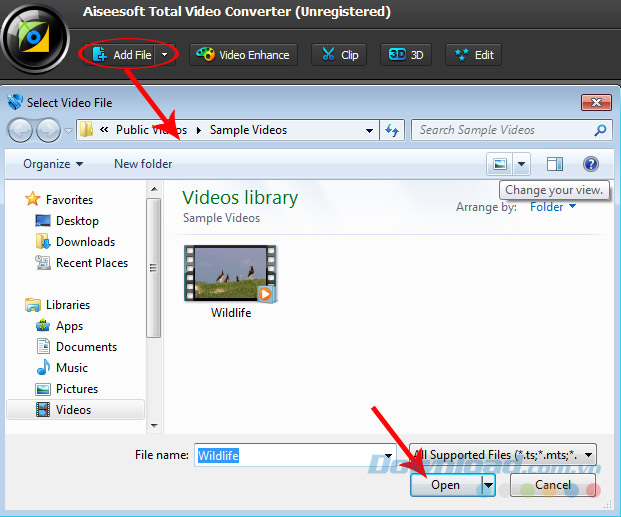Select the Wildlife video thumbnail
The image size is (621, 517).
click(230, 273)
